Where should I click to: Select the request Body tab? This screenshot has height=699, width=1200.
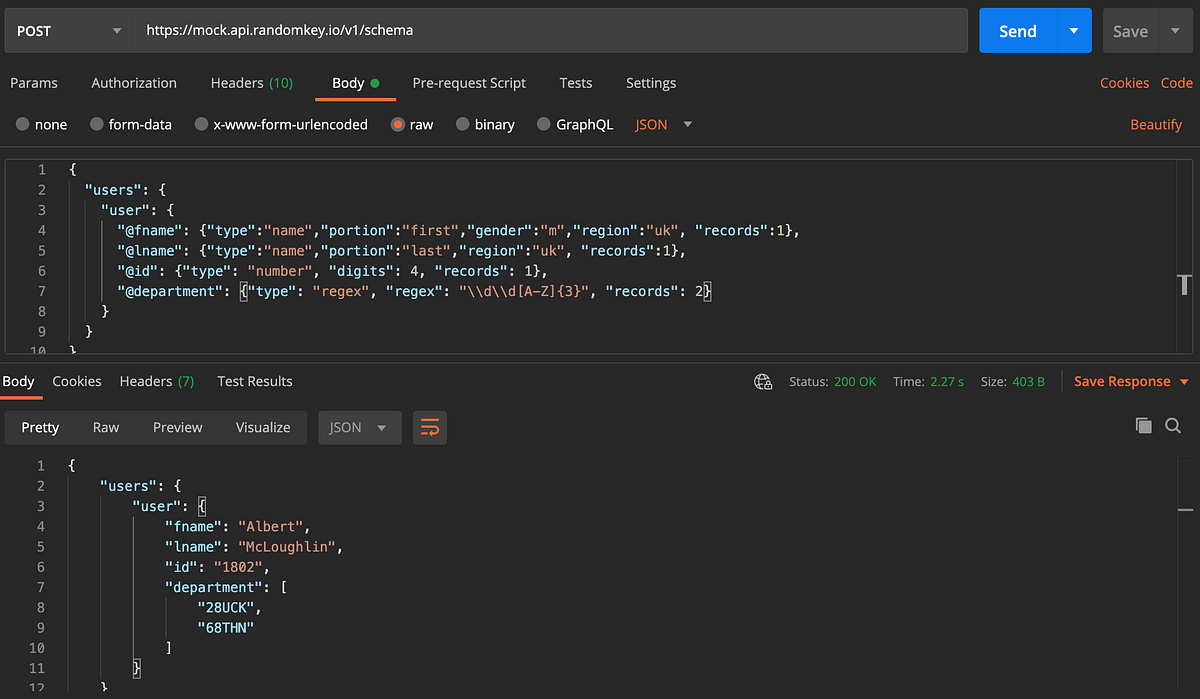coord(356,83)
